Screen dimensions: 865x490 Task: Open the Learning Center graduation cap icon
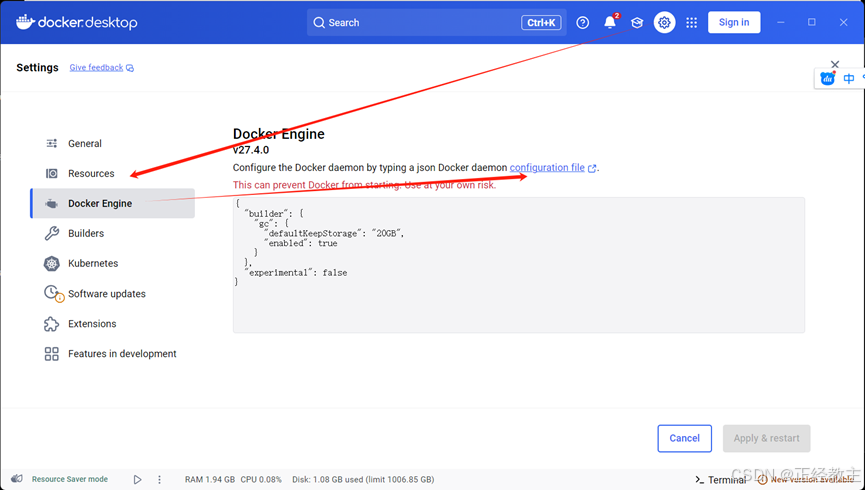click(637, 23)
